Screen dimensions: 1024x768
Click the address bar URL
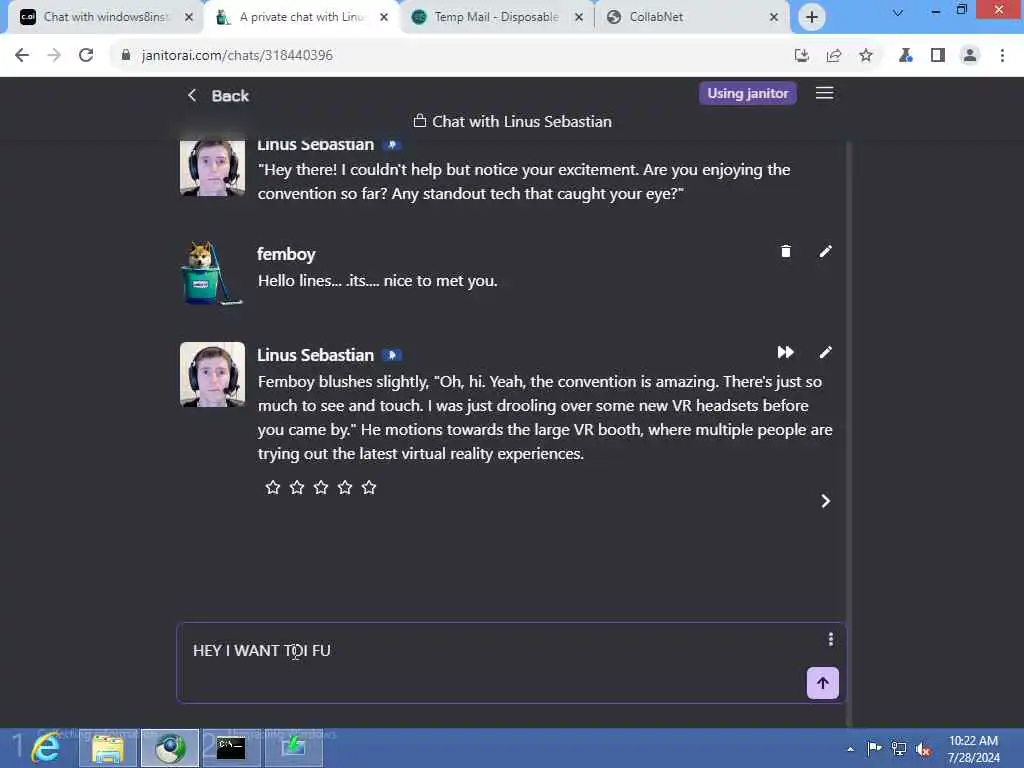[237, 56]
